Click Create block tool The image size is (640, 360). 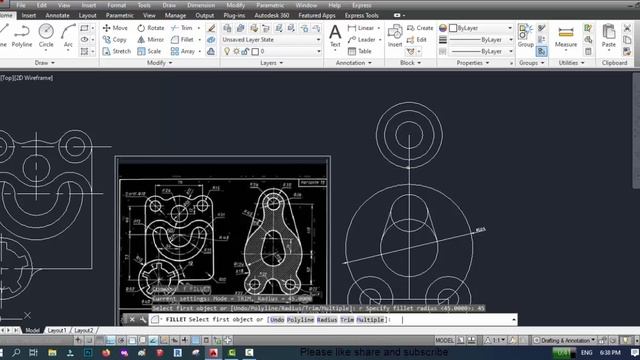[420, 28]
